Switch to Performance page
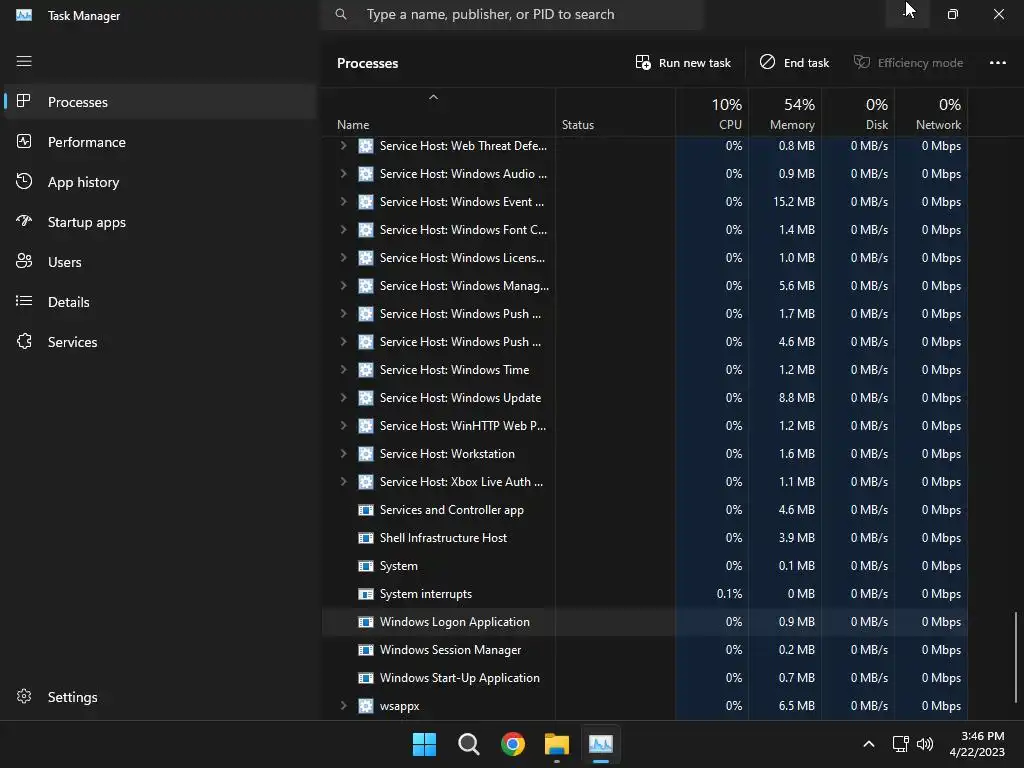Viewport: 1024px width, 768px height. point(159,142)
